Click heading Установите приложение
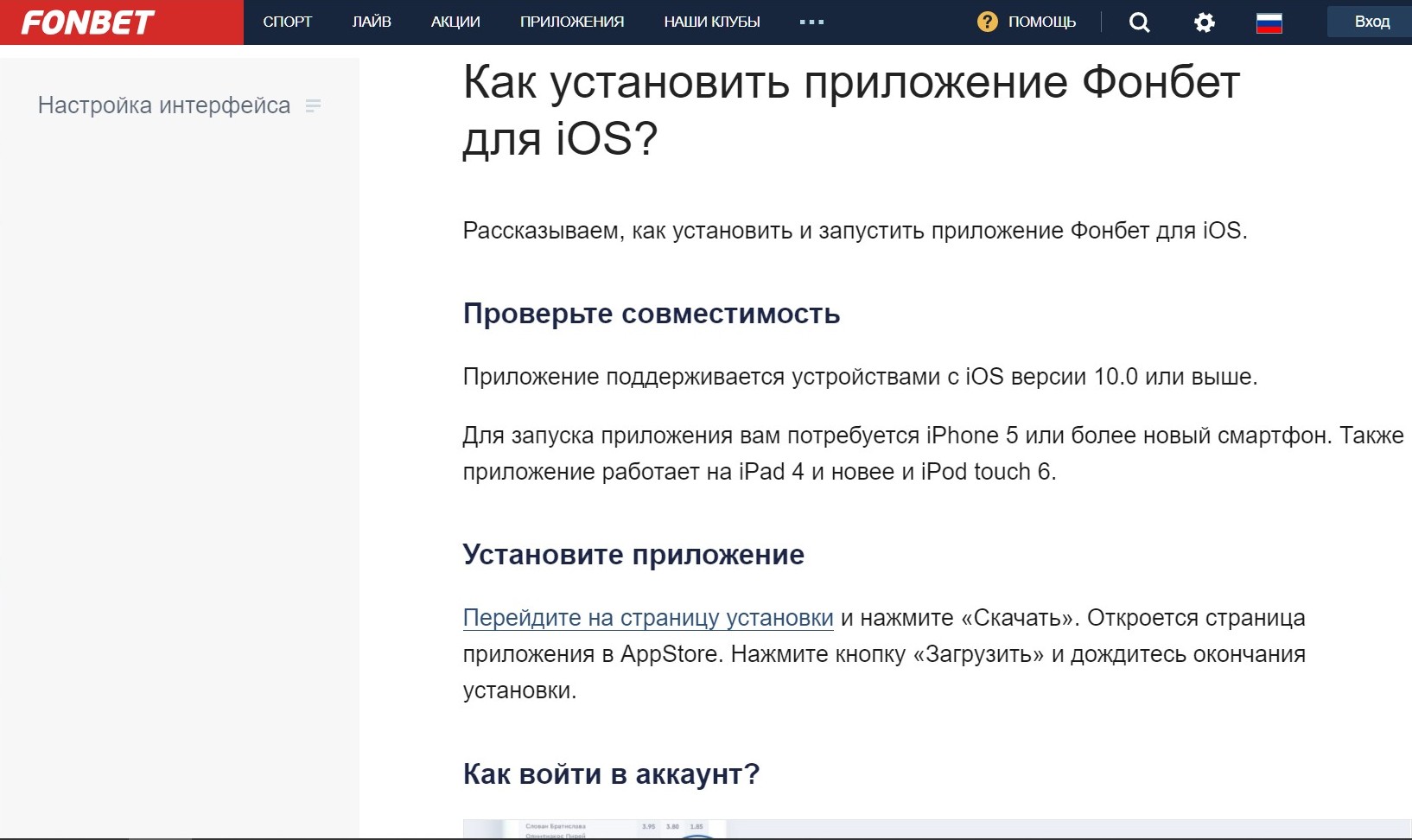Image resolution: width=1412 pixels, height=840 pixels. tap(633, 554)
